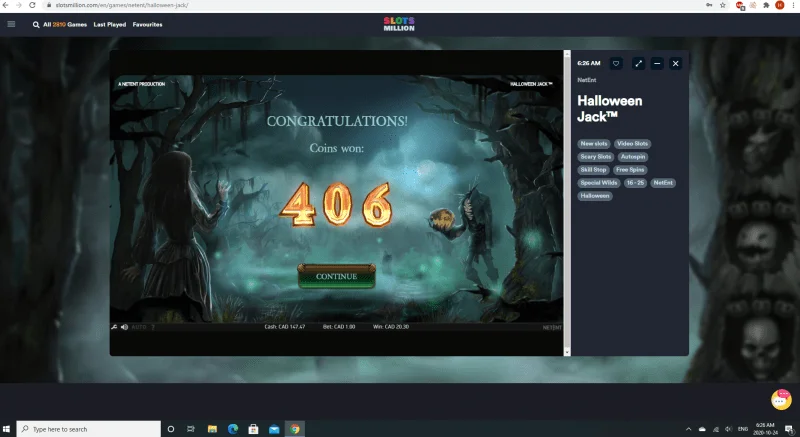Image resolution: width=800 pixels, height=437 pixels.
Task: Select the Scary Slots tag
Action: 595,157
